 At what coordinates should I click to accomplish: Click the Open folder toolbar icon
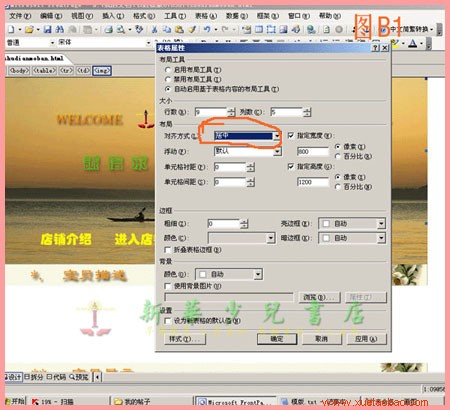click(x=29, y=29)
